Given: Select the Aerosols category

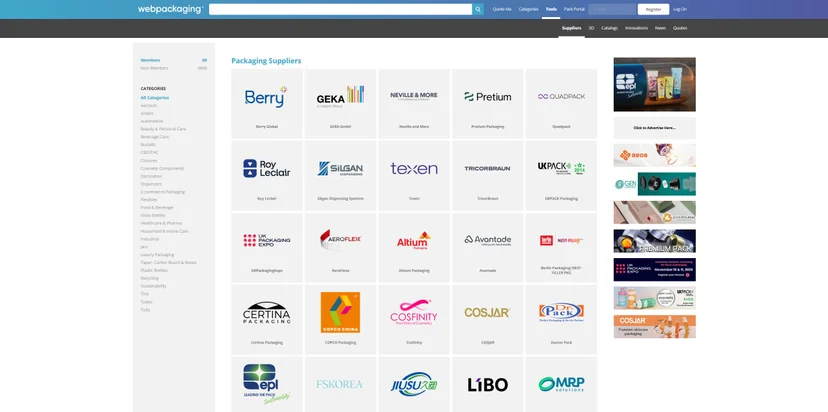Looking at the screenshot, I should pos(148,106).
